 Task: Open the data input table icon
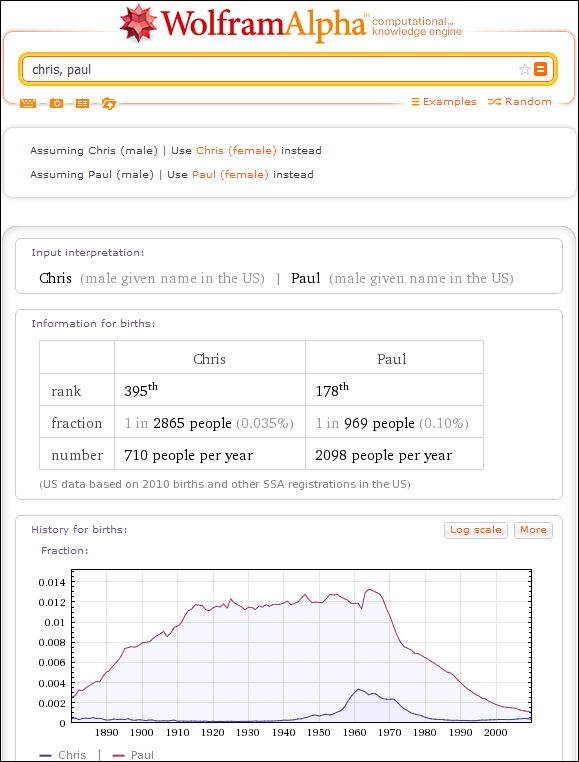(83, 104)
